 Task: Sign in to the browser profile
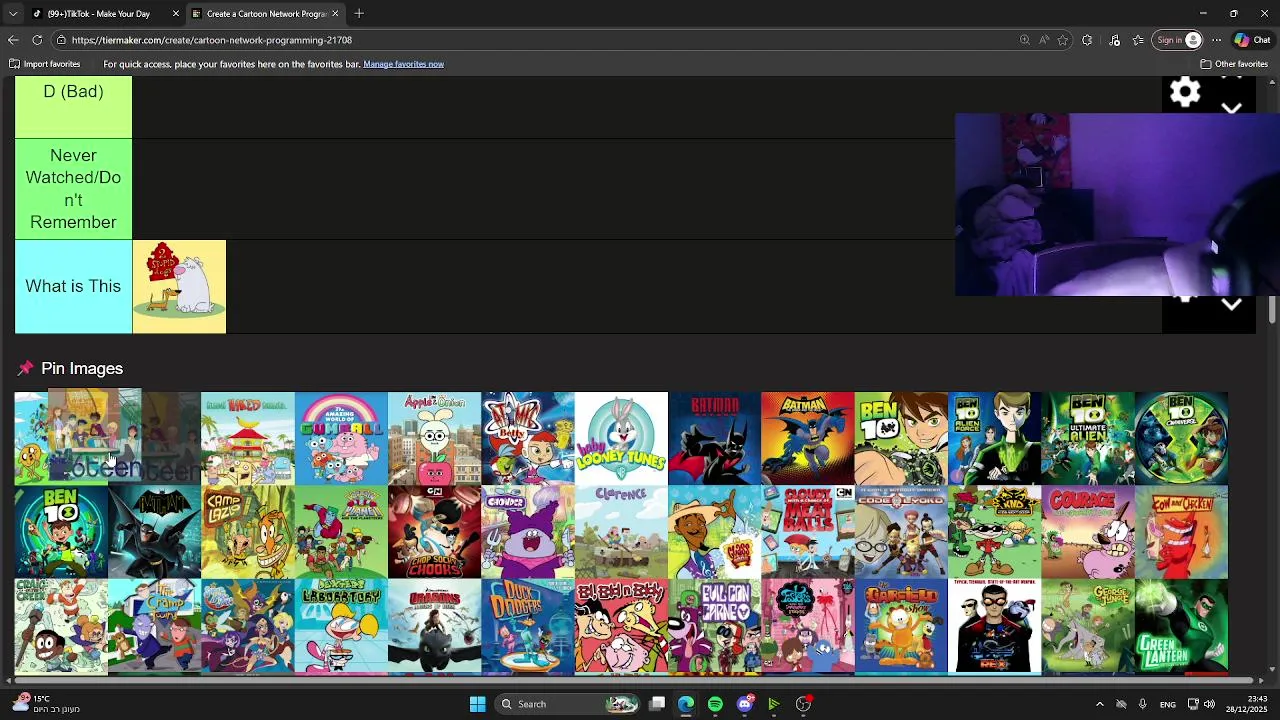point(1178,40)
